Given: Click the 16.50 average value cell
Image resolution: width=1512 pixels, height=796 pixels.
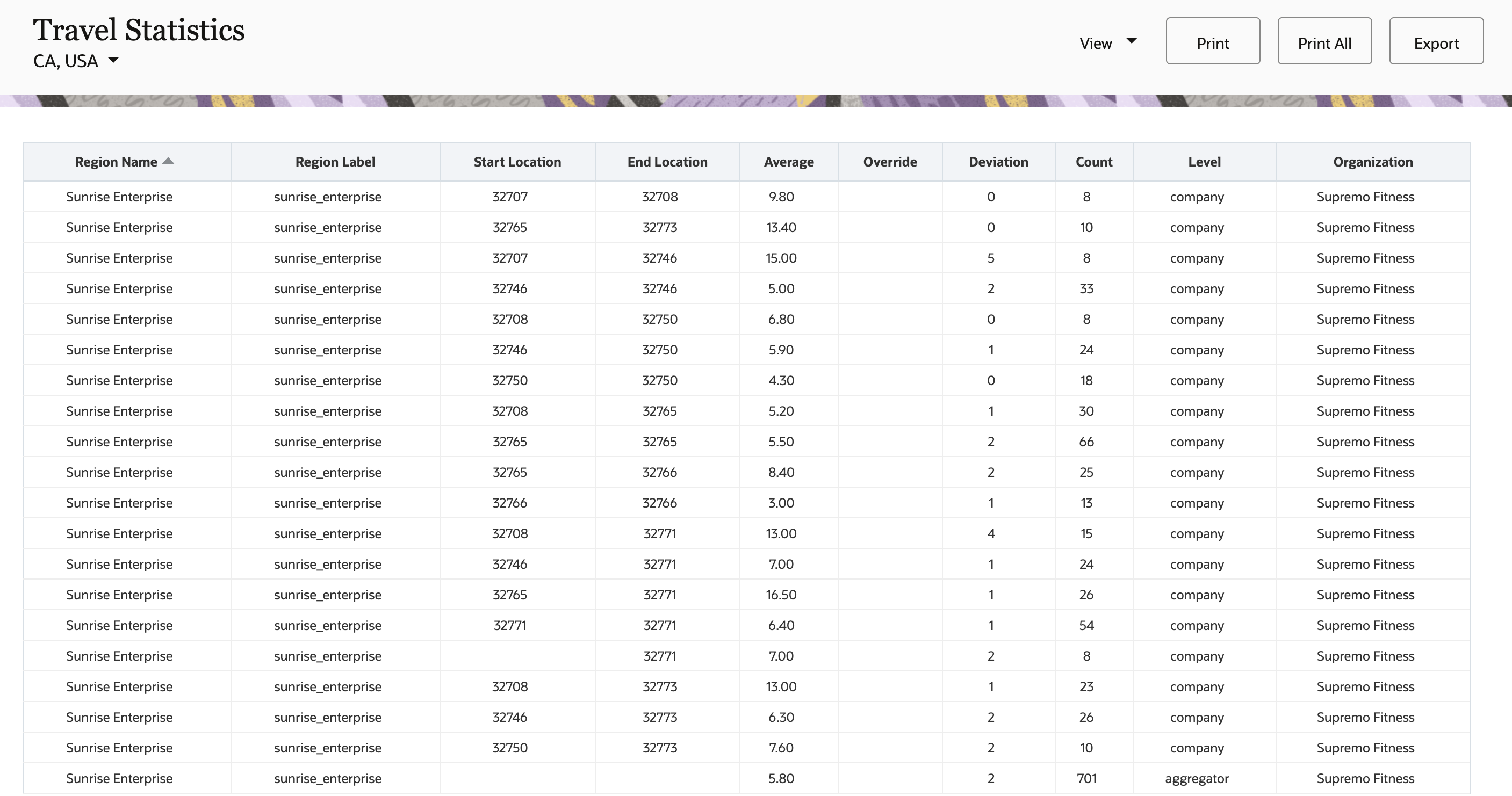Looking at the screenshot, I should point(781,595).
